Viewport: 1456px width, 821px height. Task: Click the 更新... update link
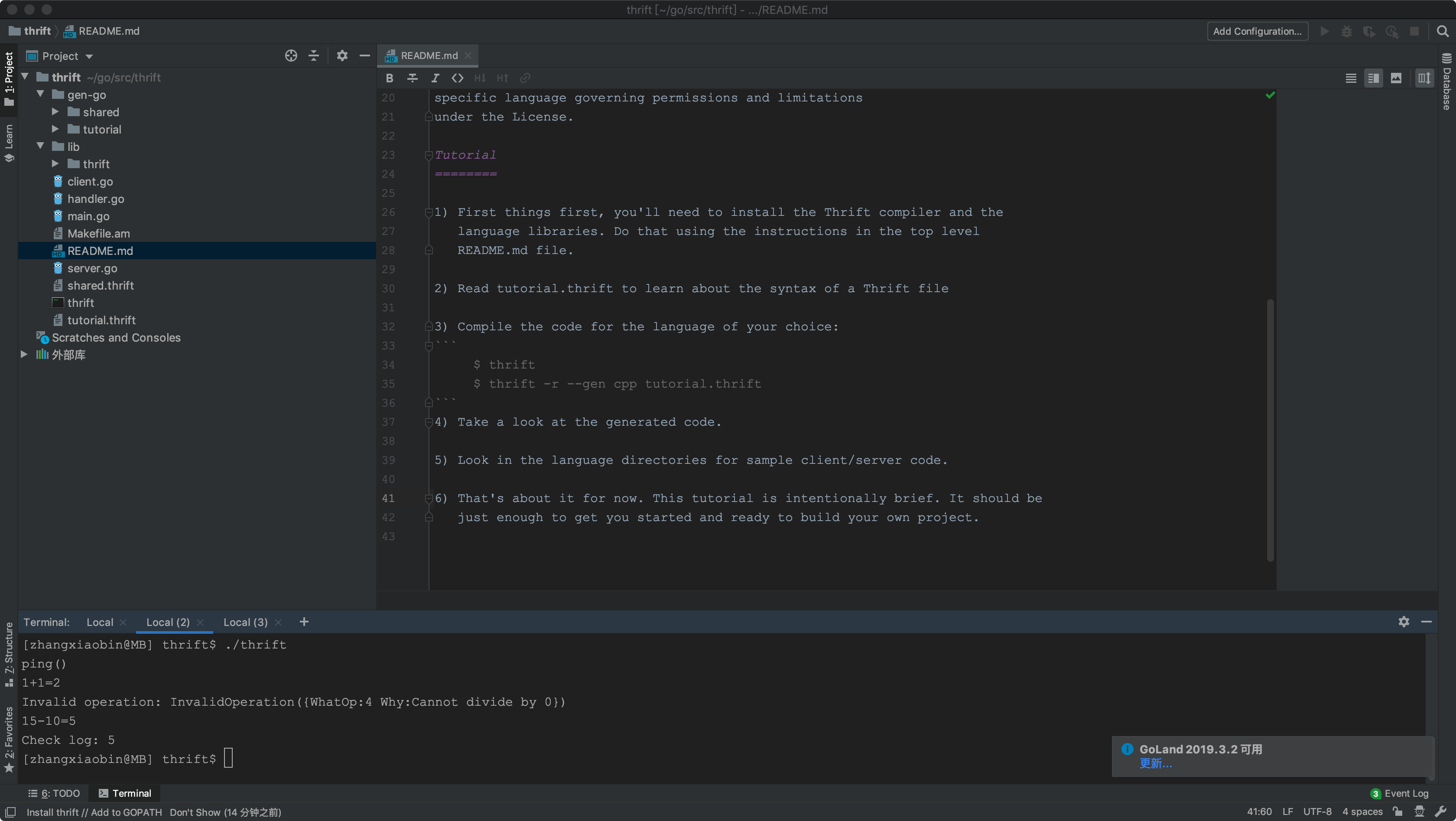pyautogui.click(x=1156, y=764)
